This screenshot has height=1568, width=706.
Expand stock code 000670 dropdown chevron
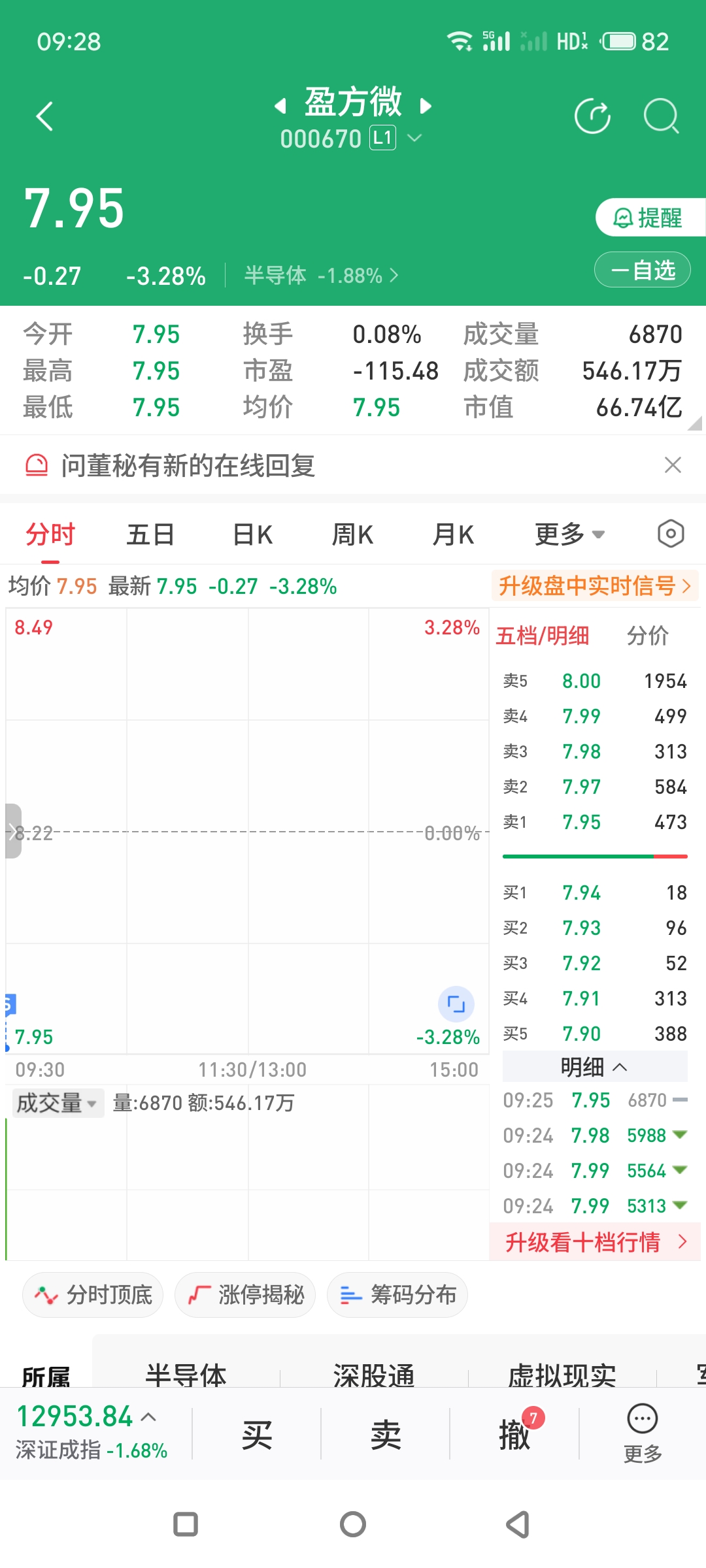(414, 138)
